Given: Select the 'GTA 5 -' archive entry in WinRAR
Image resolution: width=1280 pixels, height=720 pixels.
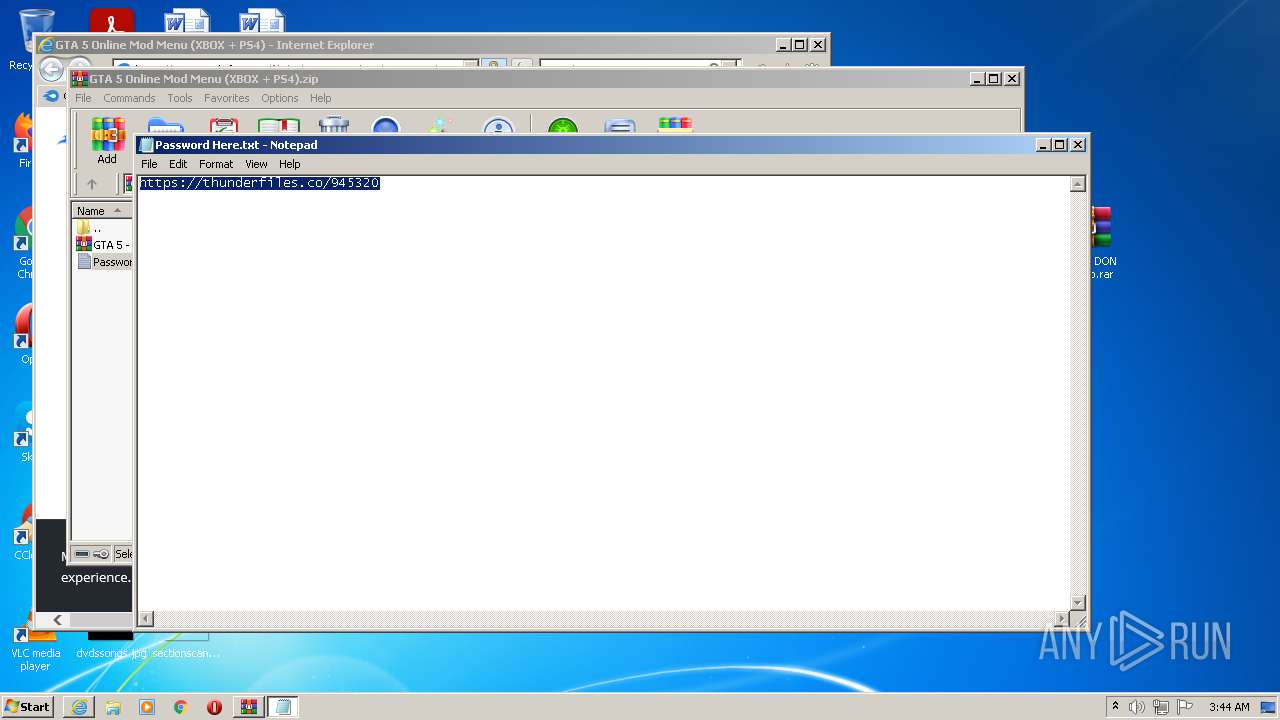Looking at the screenshot, I should pos(102,245).
